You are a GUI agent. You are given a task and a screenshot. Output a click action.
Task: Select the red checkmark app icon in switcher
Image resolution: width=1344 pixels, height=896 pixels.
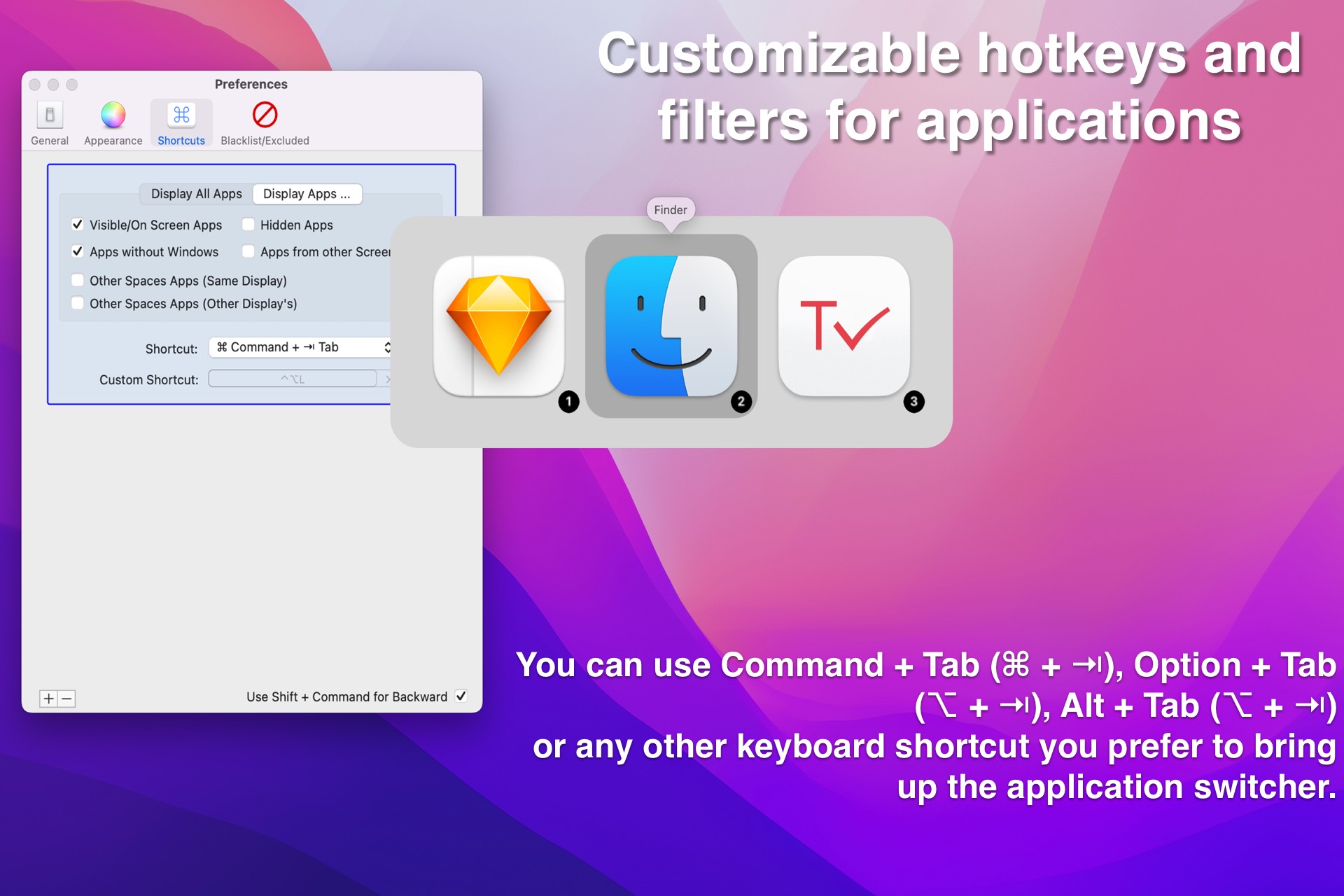click(x=844, y=326)
